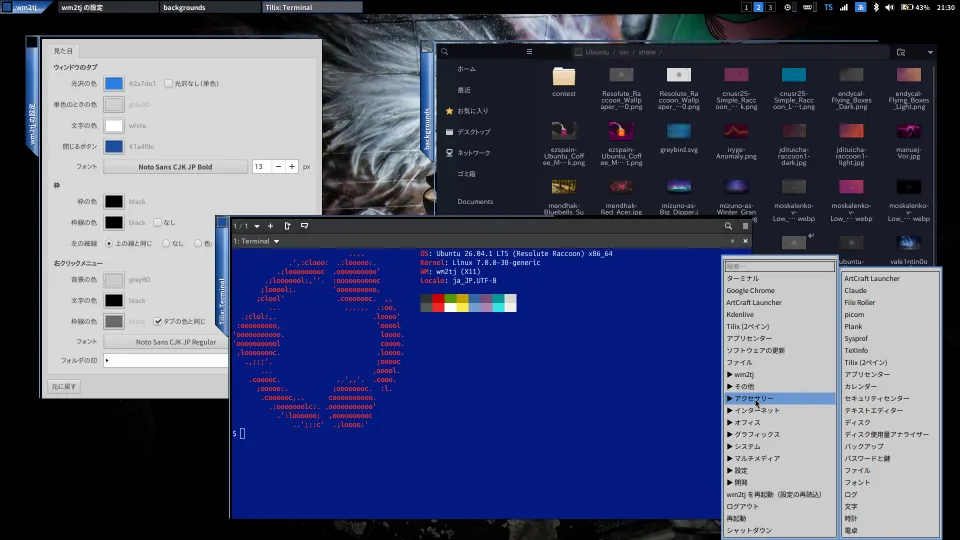This screenshot has height=540, width=960.
Task: Open お気に入り favorites in file sidebar
Action: [473, 111]
